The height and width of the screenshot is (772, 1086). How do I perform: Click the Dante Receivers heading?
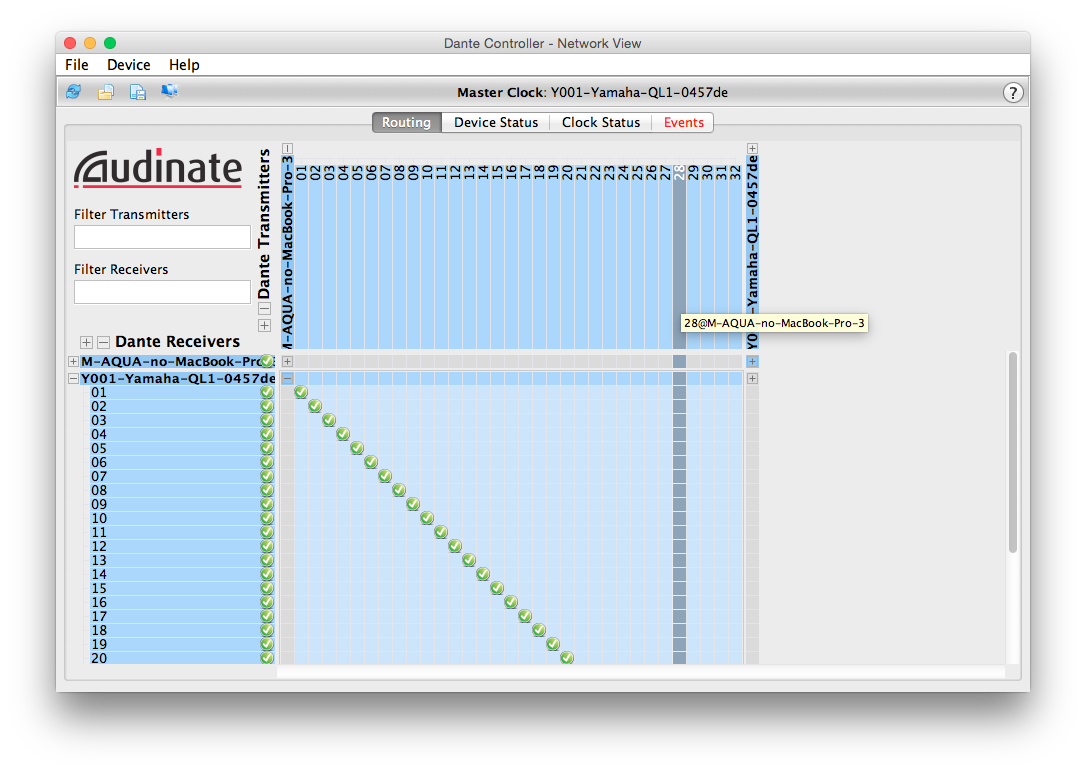tap(177, 341)
